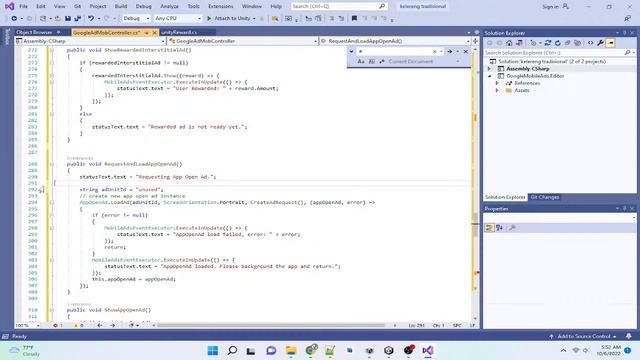Open the Analyze menu
640x360 pixels.
(169, 6)
